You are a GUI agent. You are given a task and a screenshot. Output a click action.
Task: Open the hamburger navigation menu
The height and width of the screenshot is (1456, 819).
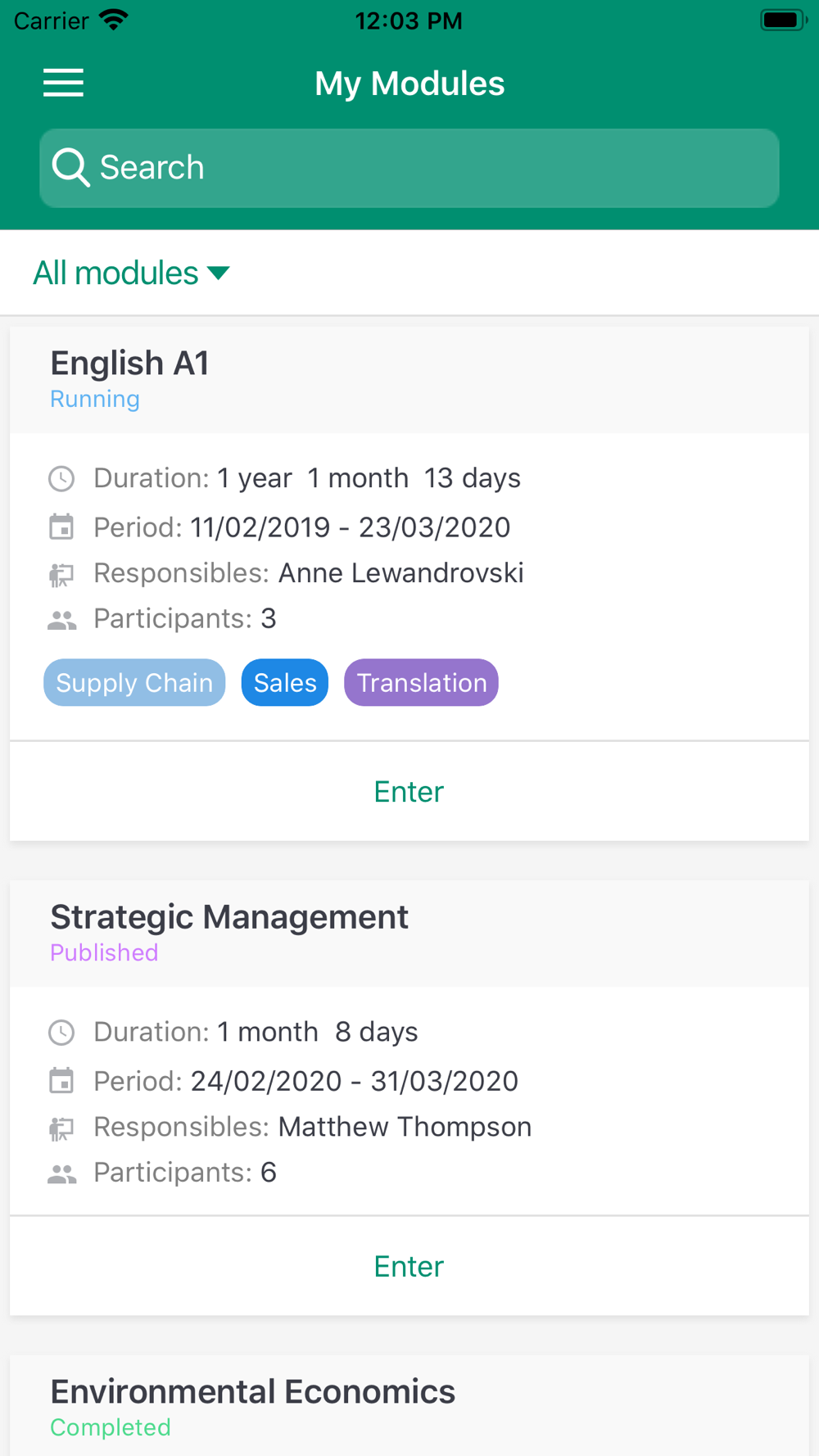63,83
